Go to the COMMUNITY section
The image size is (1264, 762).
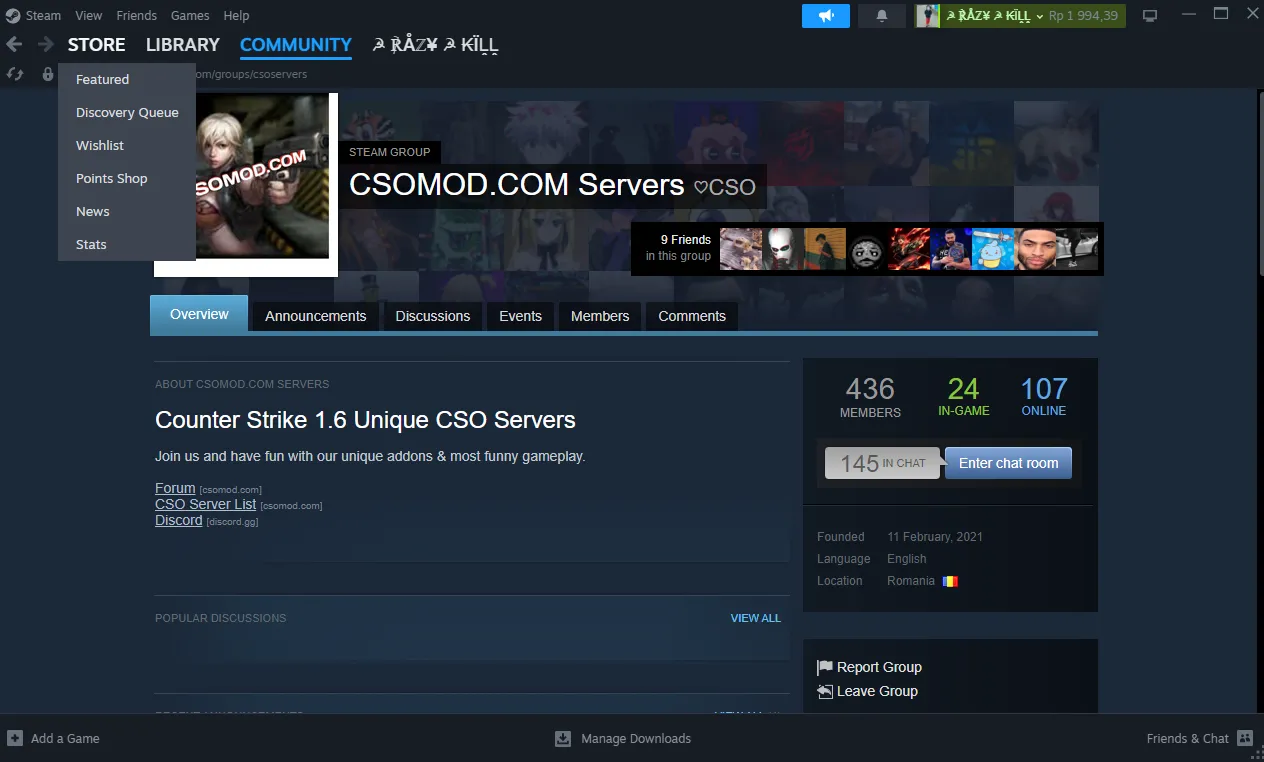tap(296, 44)
